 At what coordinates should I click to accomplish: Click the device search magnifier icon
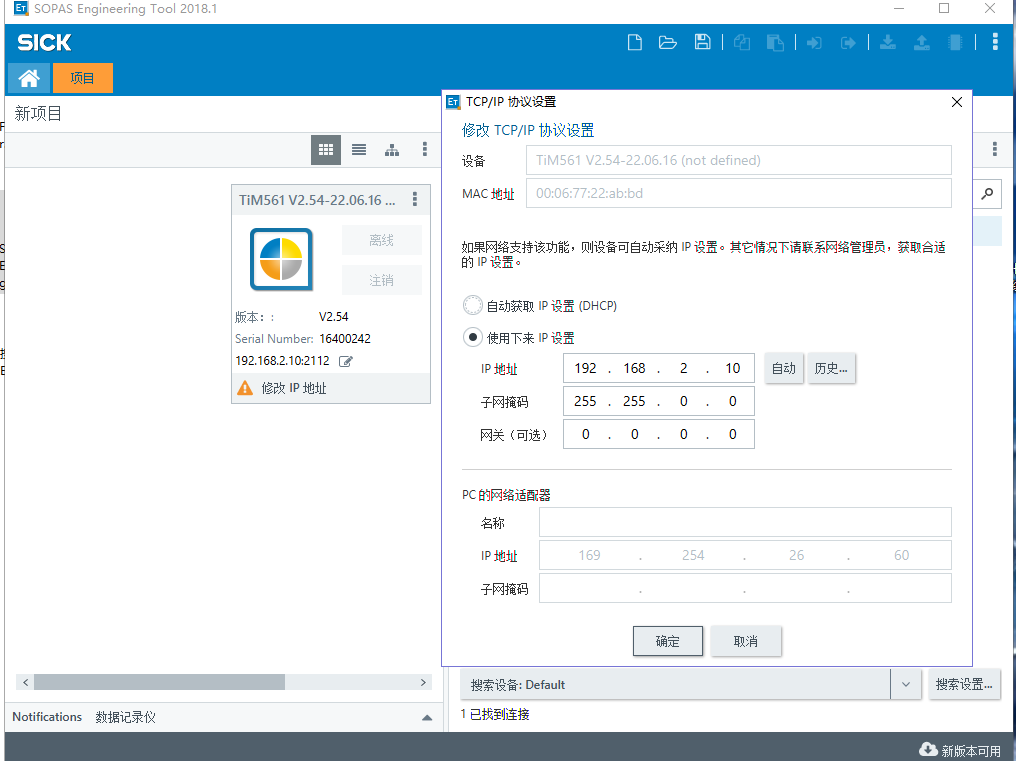coord(987,193)
